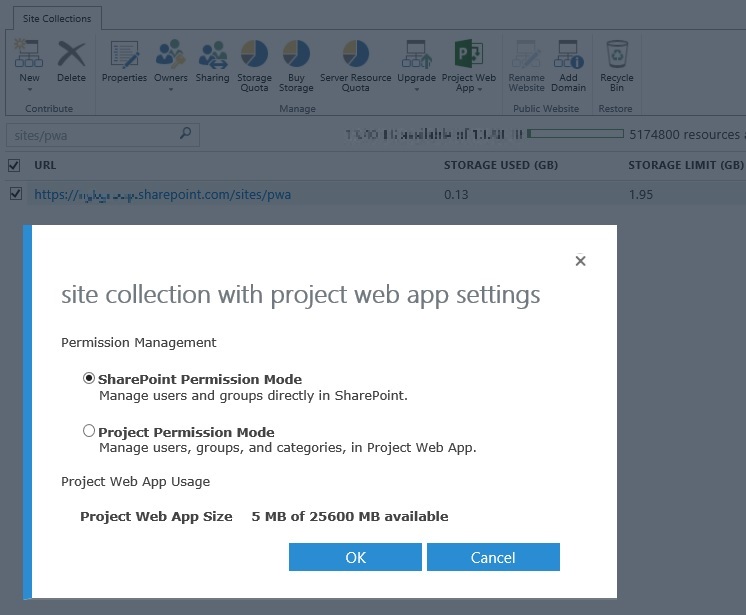Expand the Project Web App dropdown arrow
Viewport: 746px width, 615px height.
pos(480,89)
